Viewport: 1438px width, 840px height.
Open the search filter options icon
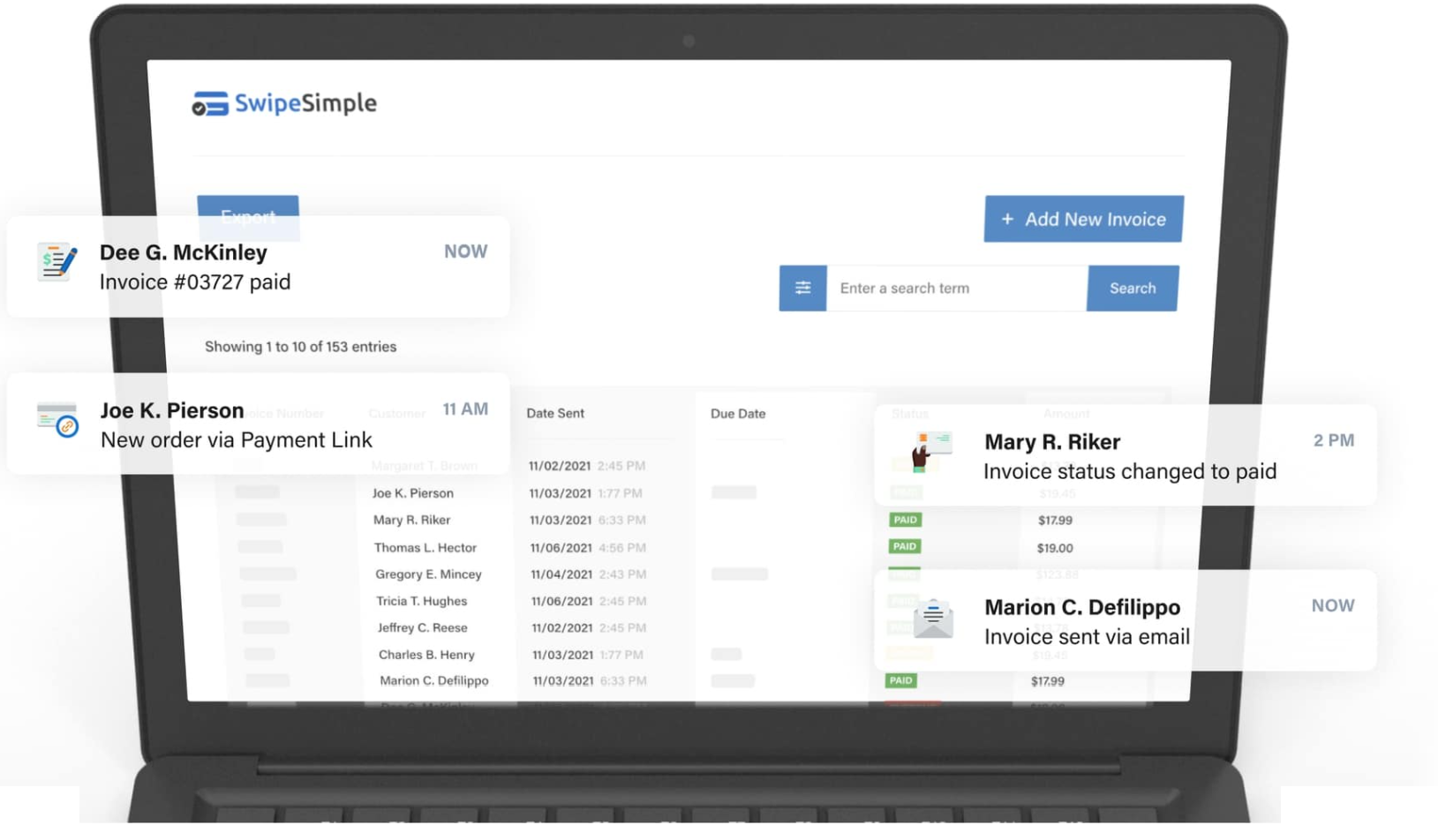tap(802, 289)
